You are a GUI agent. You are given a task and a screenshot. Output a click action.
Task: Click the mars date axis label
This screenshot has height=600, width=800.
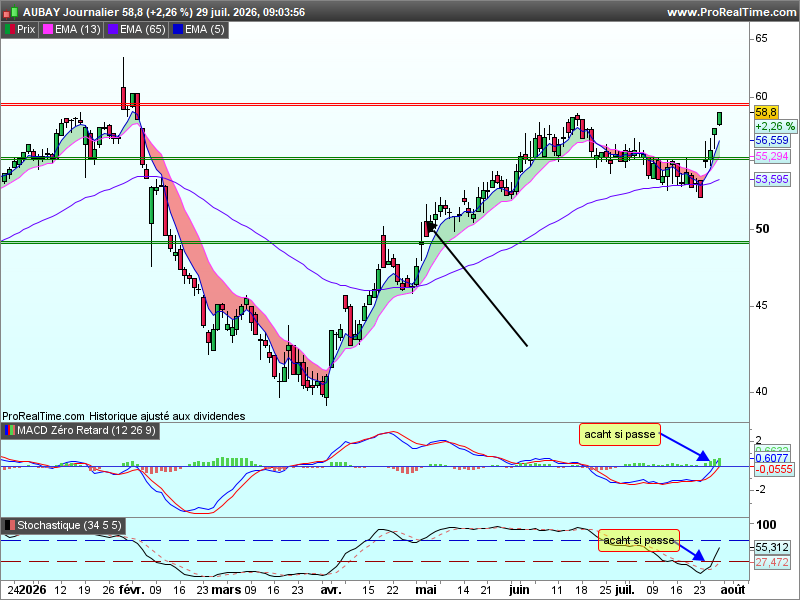tap(226, 590)
